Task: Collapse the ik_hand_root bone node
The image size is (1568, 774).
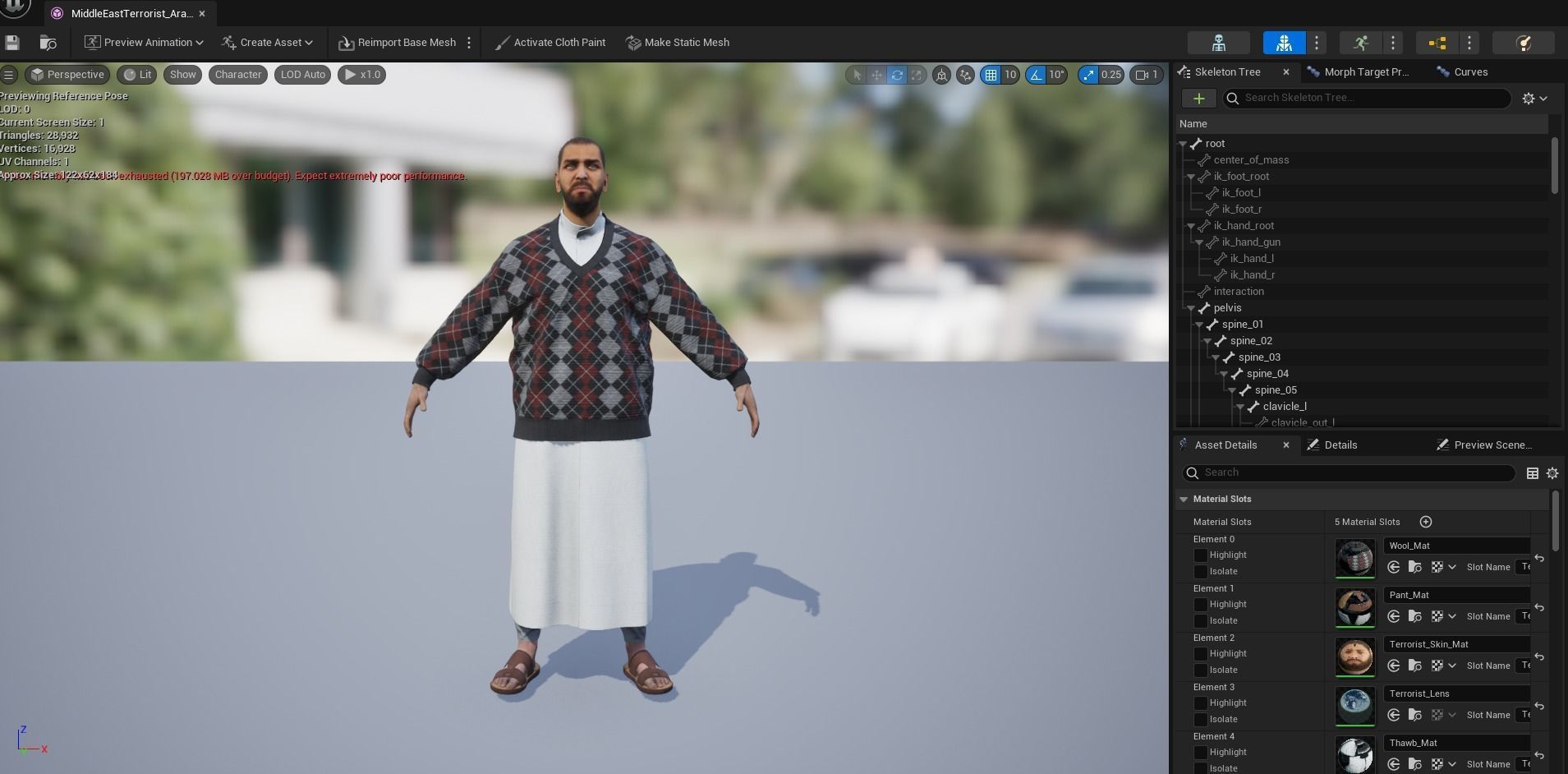Action: (1192, 226)
